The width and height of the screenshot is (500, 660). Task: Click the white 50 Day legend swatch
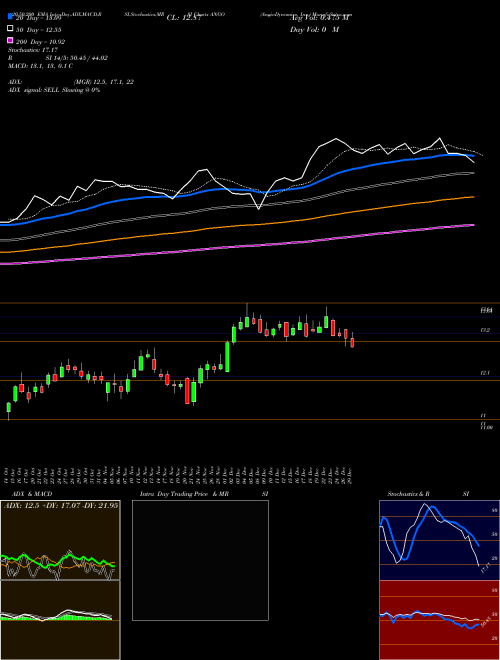(11, 29)
